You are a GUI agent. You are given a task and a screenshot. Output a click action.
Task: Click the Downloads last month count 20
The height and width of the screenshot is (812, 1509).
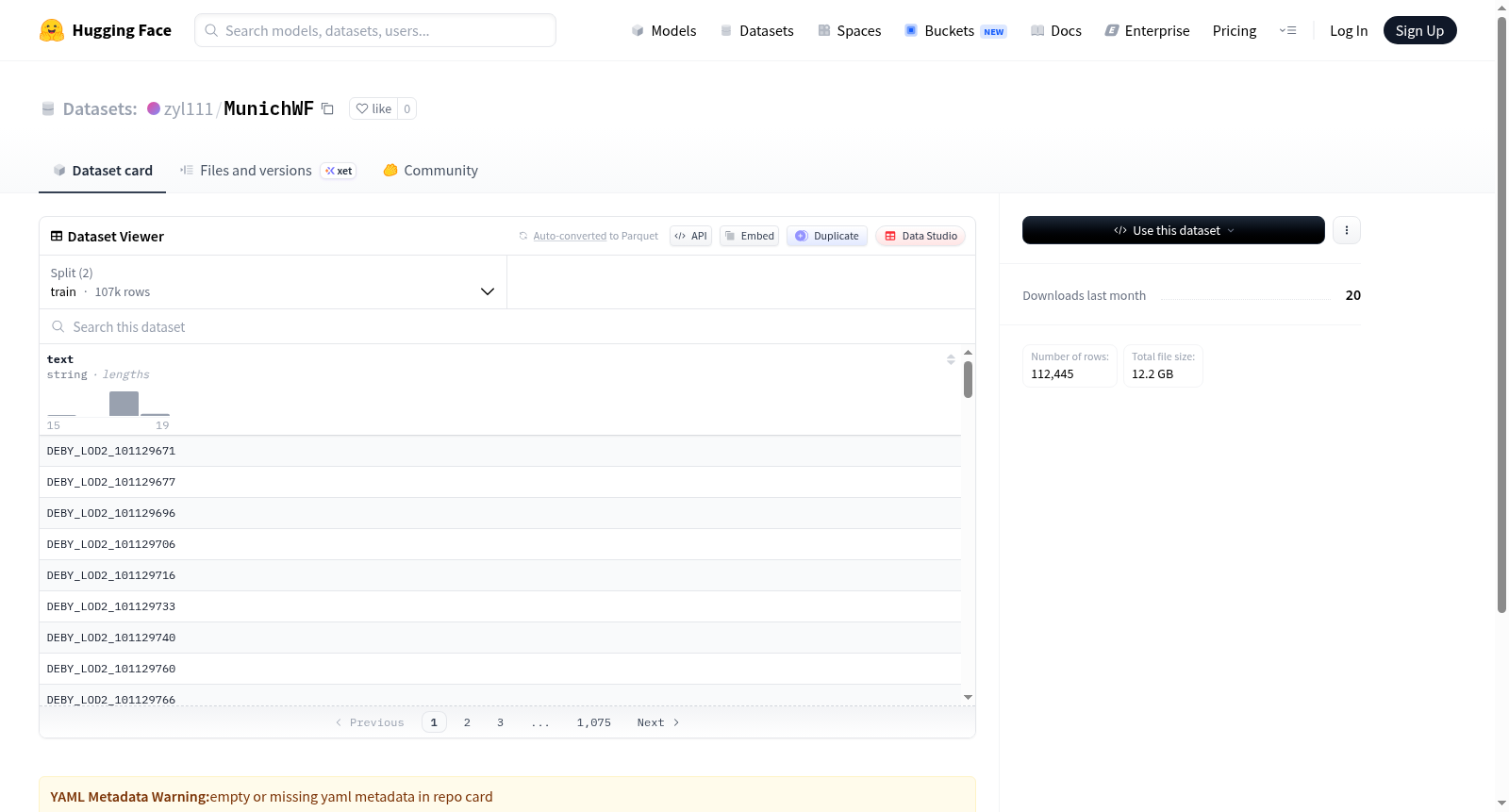tap(1353, 295)
